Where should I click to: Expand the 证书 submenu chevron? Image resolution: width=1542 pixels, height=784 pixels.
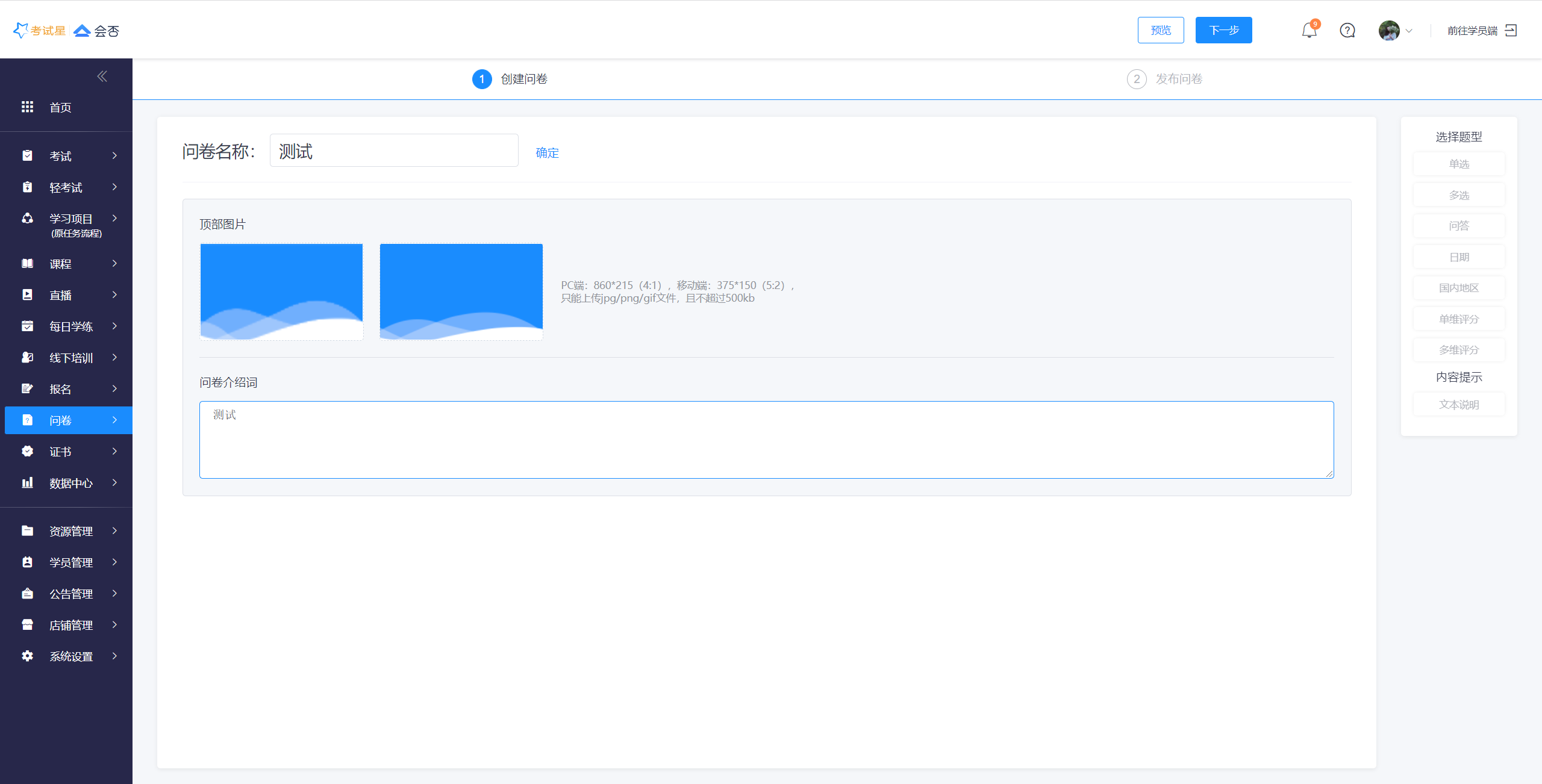114,452
